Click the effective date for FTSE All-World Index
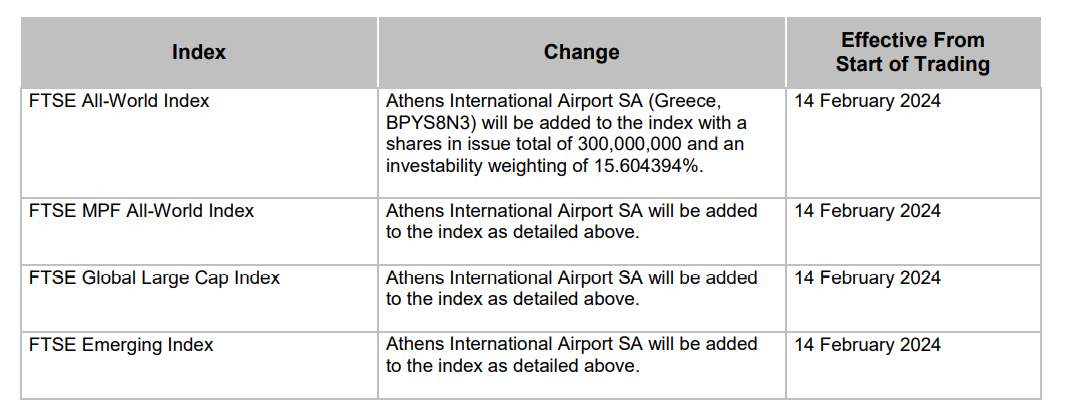1068x414 pixels. tap(867, 101)
